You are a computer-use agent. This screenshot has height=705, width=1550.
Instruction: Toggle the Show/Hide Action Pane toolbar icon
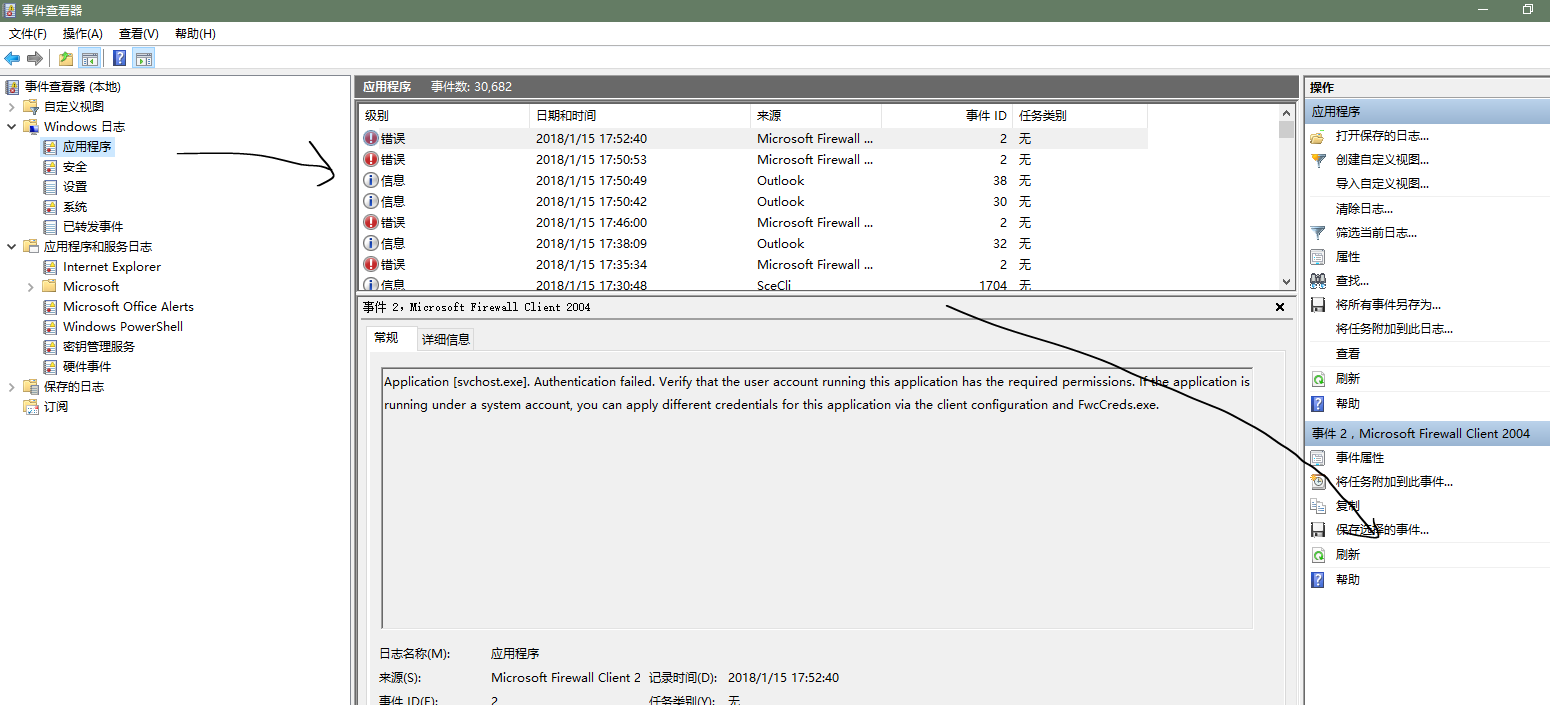click(144, 59)
